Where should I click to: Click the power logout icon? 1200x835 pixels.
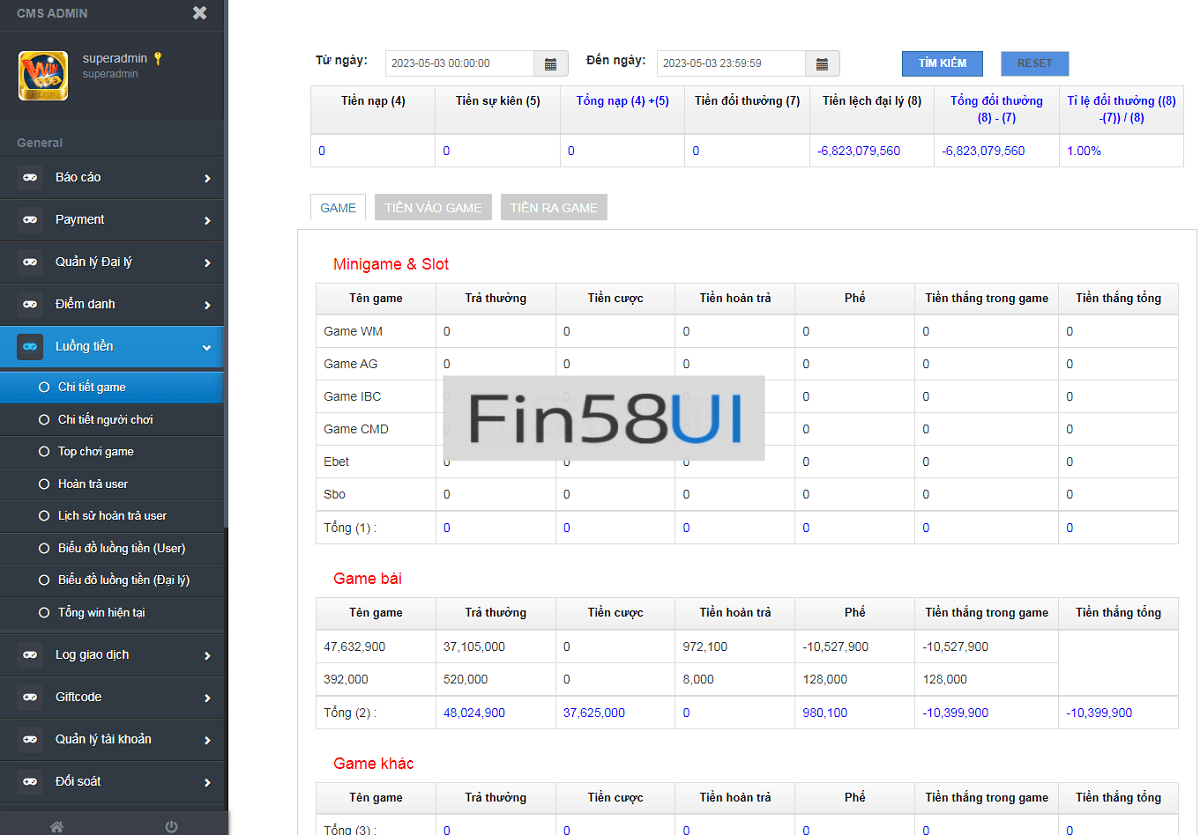[171, 826]
